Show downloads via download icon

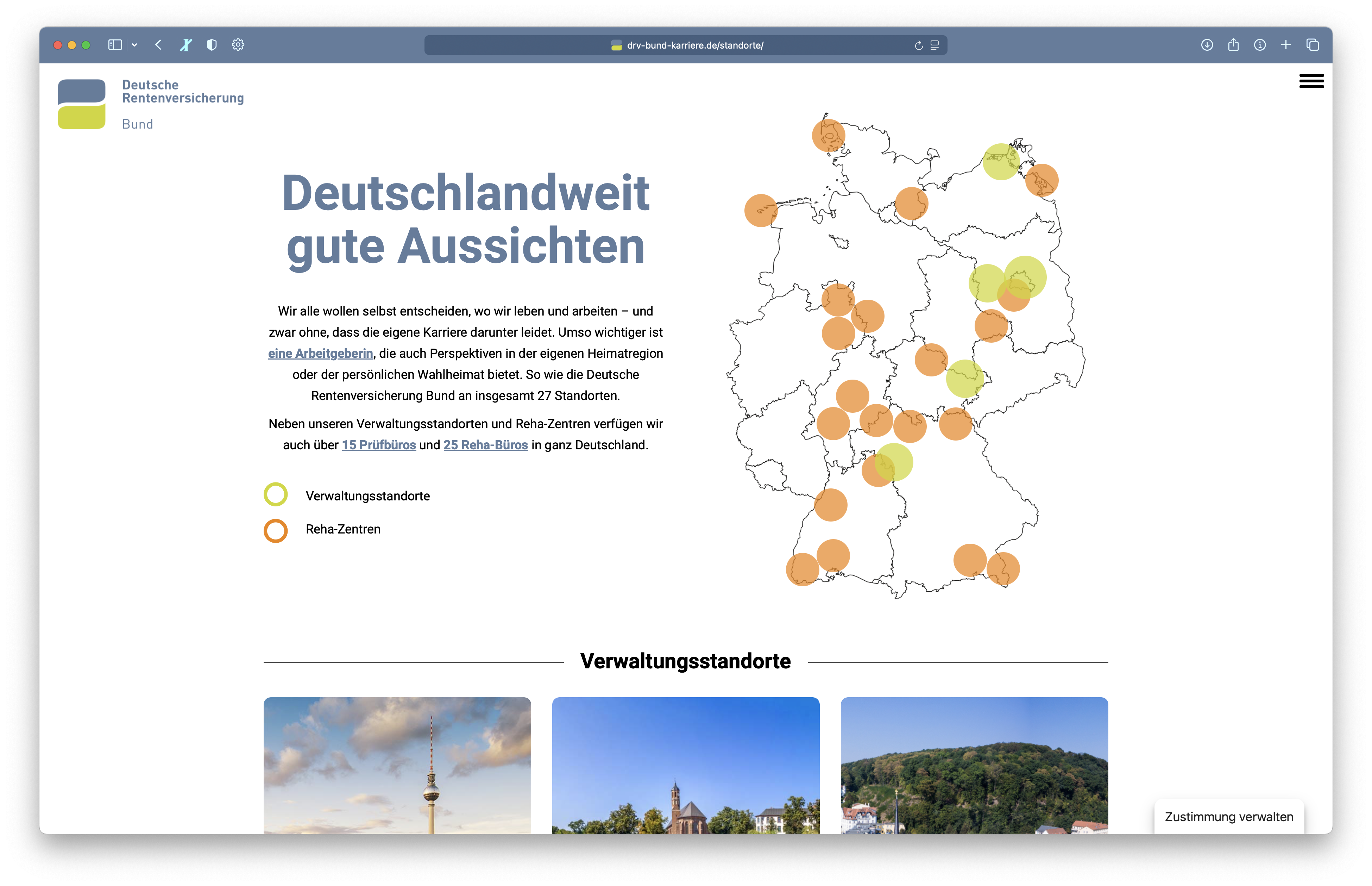point(1207,45)
